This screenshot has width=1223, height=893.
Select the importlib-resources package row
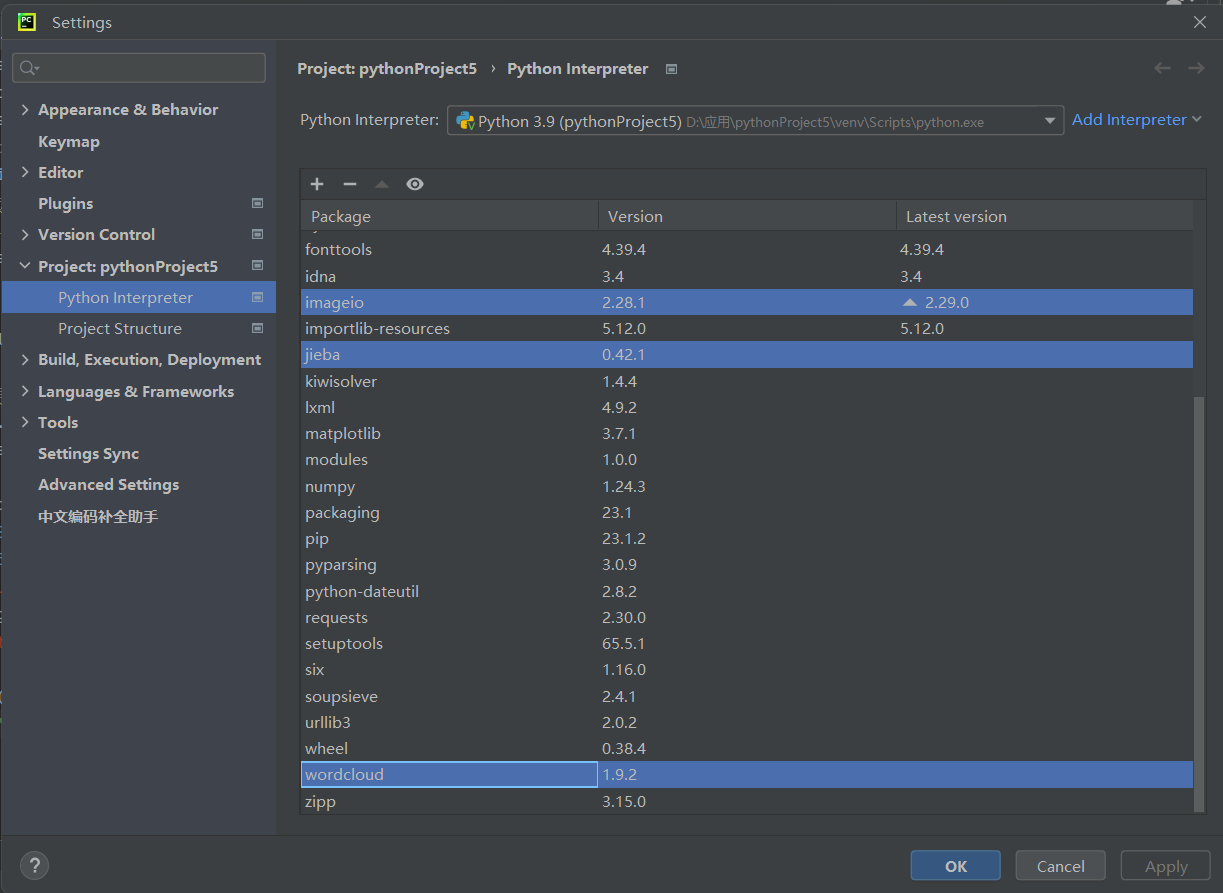tap(747, 328)
